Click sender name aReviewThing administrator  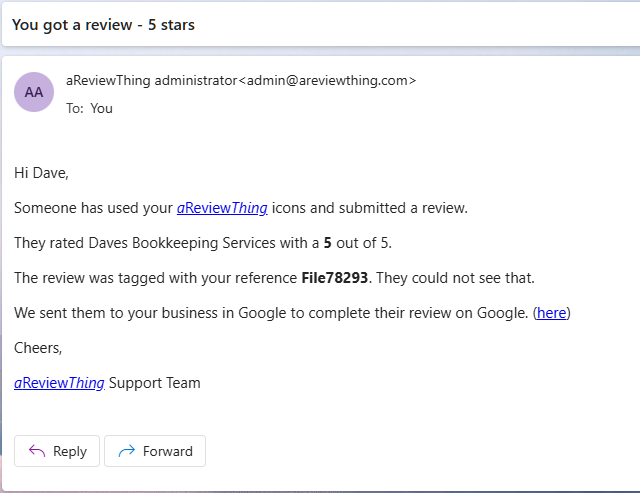150,80
